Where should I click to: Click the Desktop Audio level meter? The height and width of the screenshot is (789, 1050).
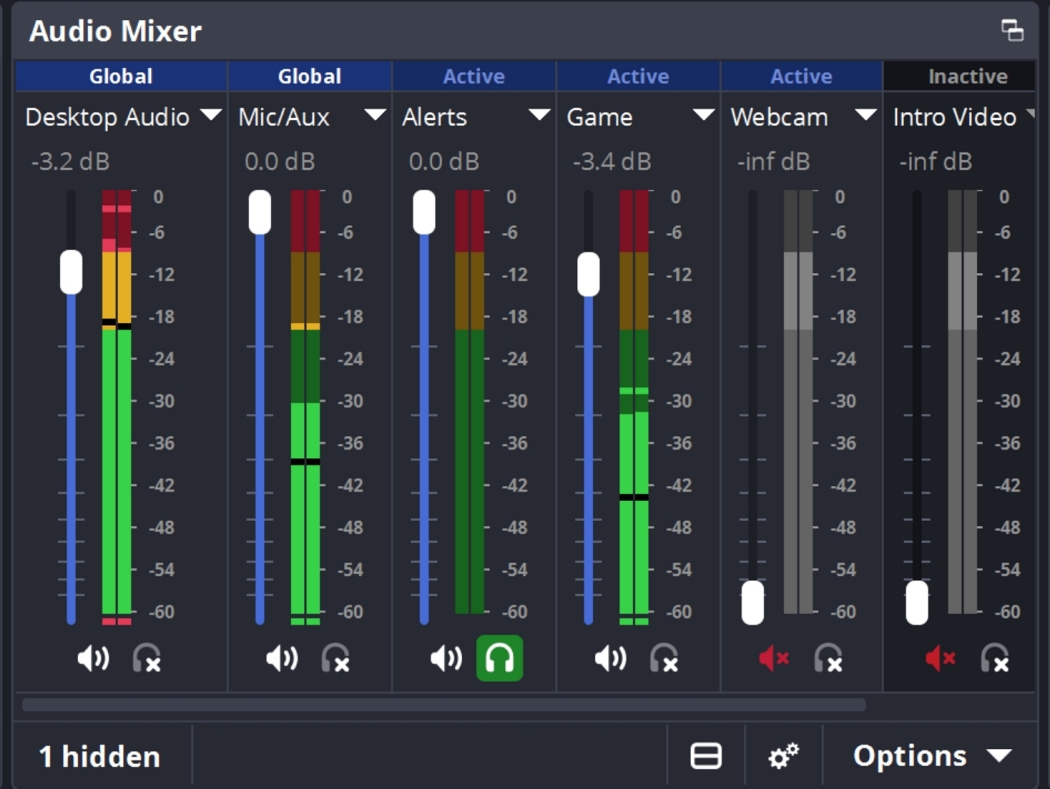[117, 407]
